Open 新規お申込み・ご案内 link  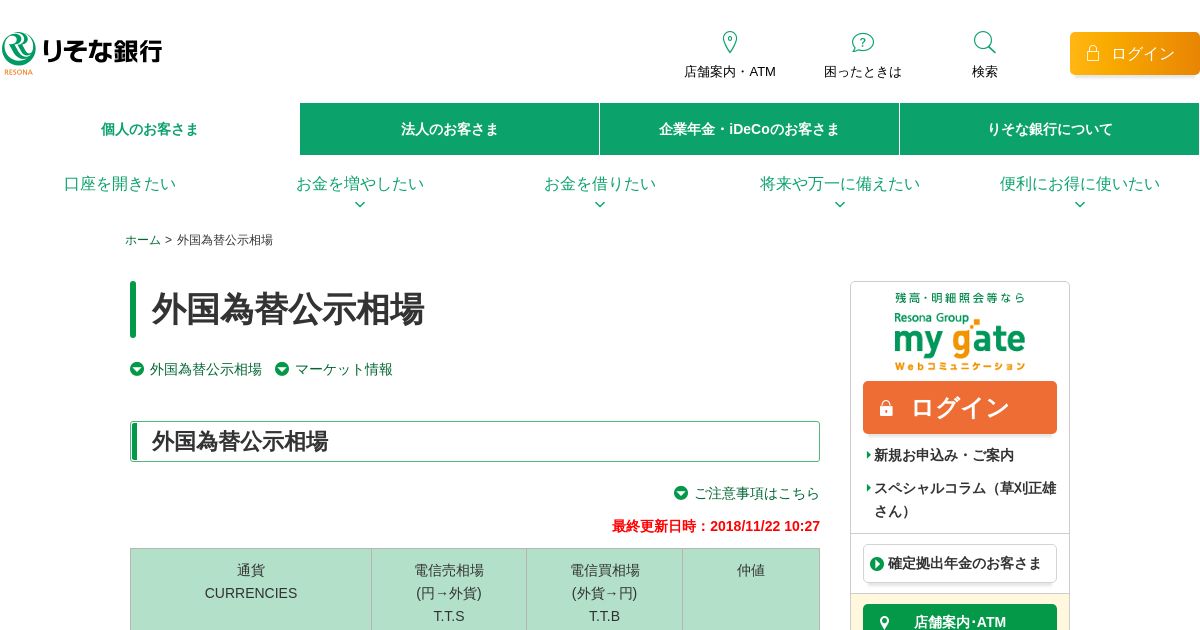[x=944, y=455]
